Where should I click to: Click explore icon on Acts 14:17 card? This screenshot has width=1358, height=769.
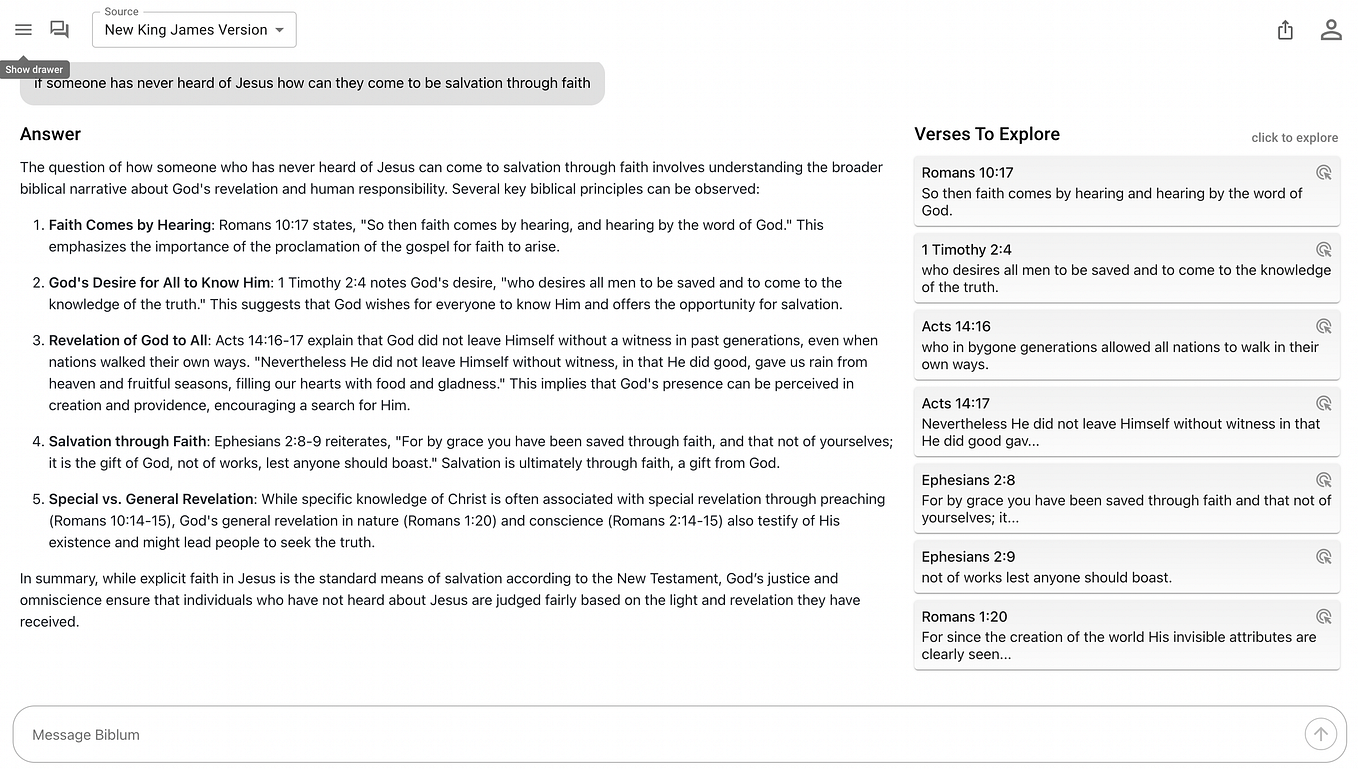tap(1324, 403)
